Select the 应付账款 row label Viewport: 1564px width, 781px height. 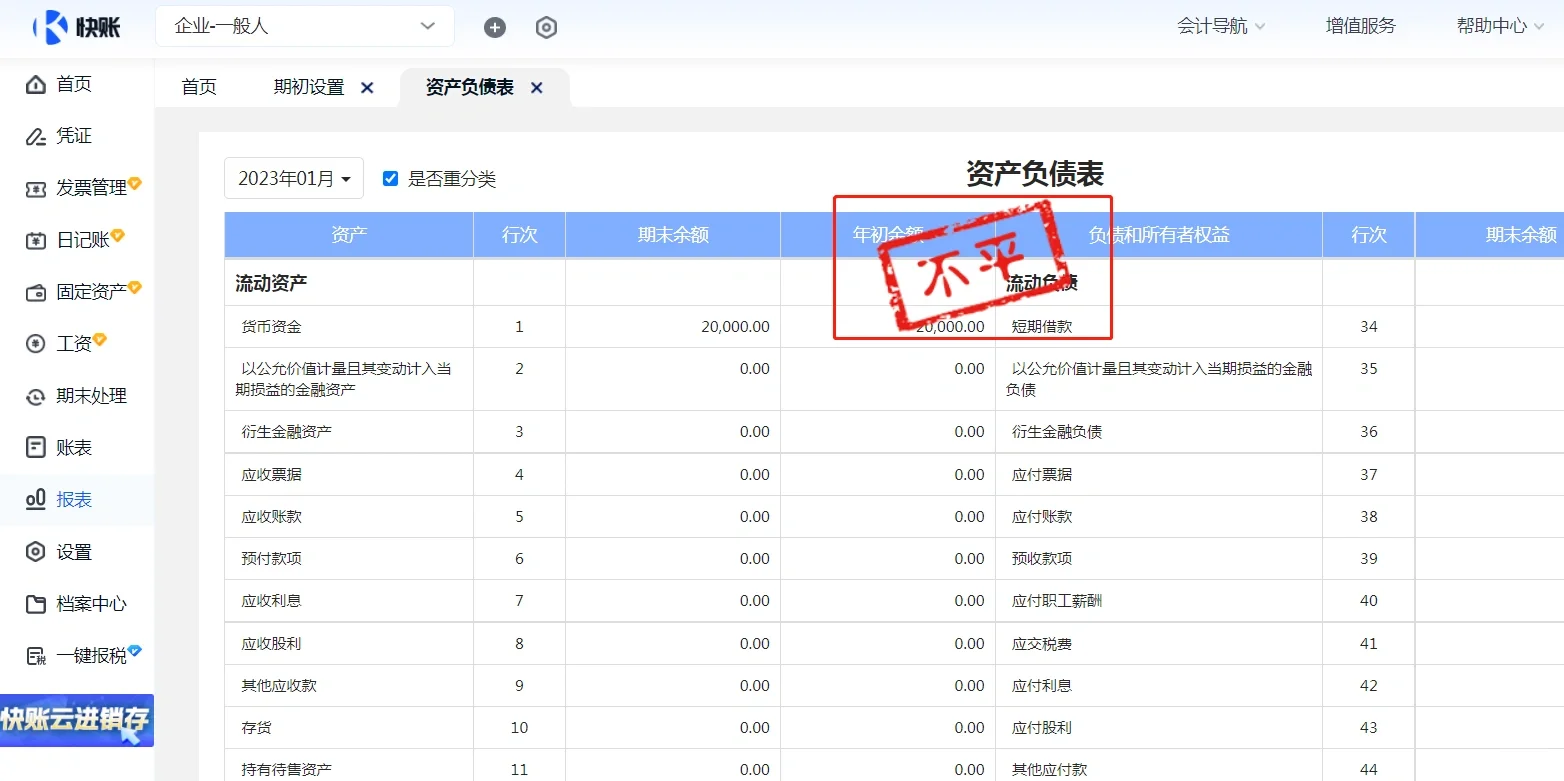1042,517
